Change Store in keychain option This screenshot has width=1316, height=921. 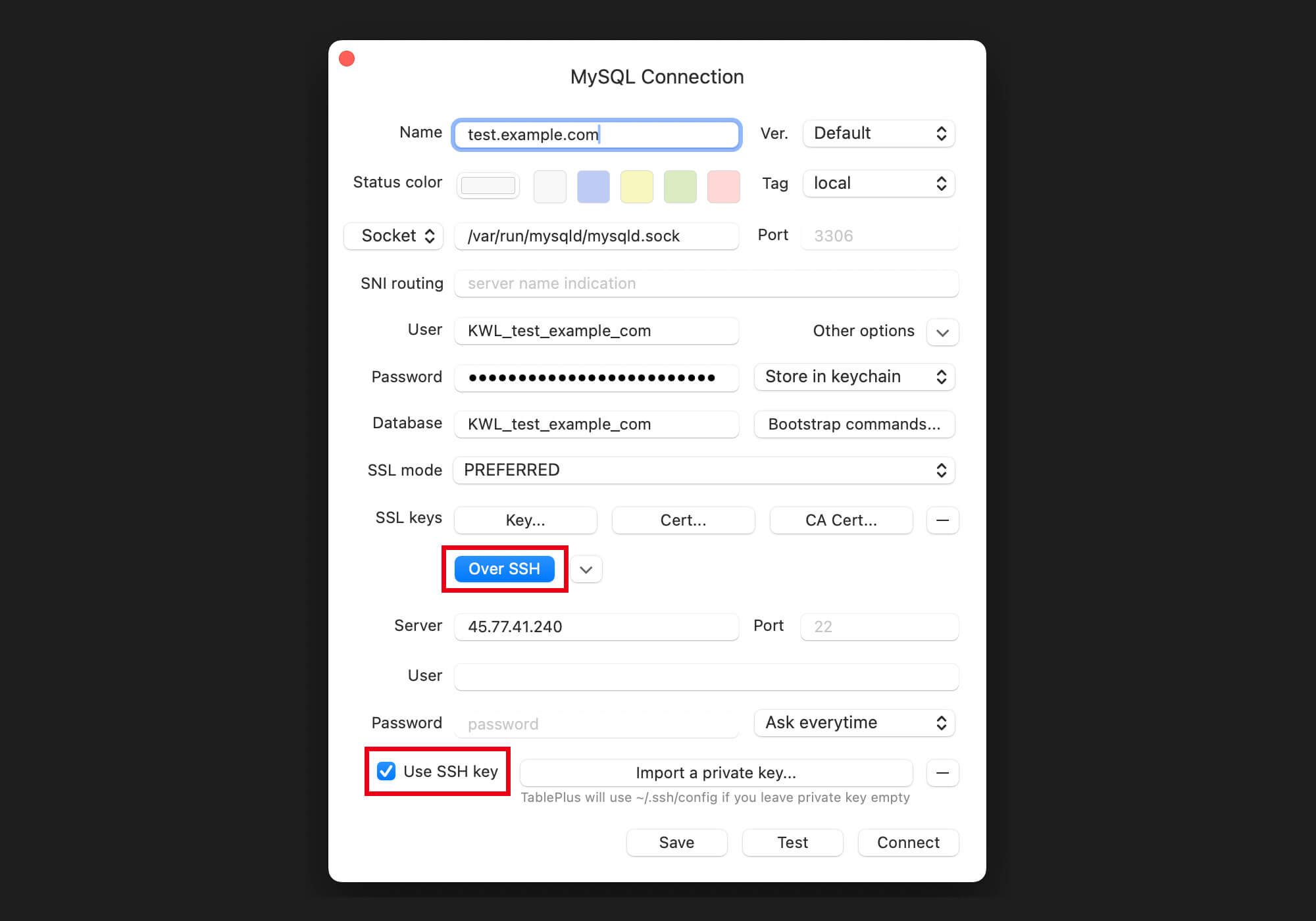coord(854,377)
